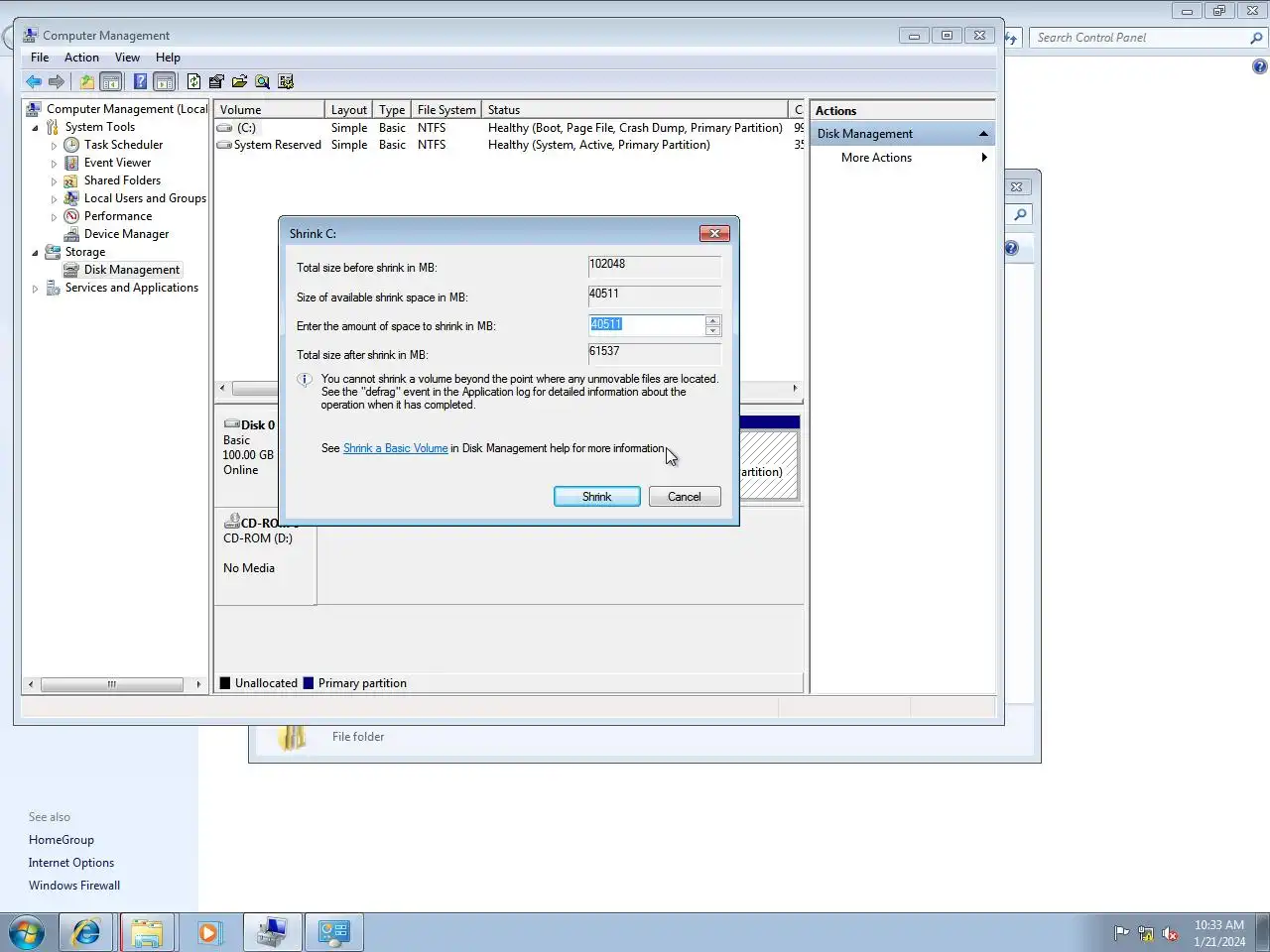Select Services and Applications node
This screenshot has height=952, width=1270.
[x=131, y=288]
